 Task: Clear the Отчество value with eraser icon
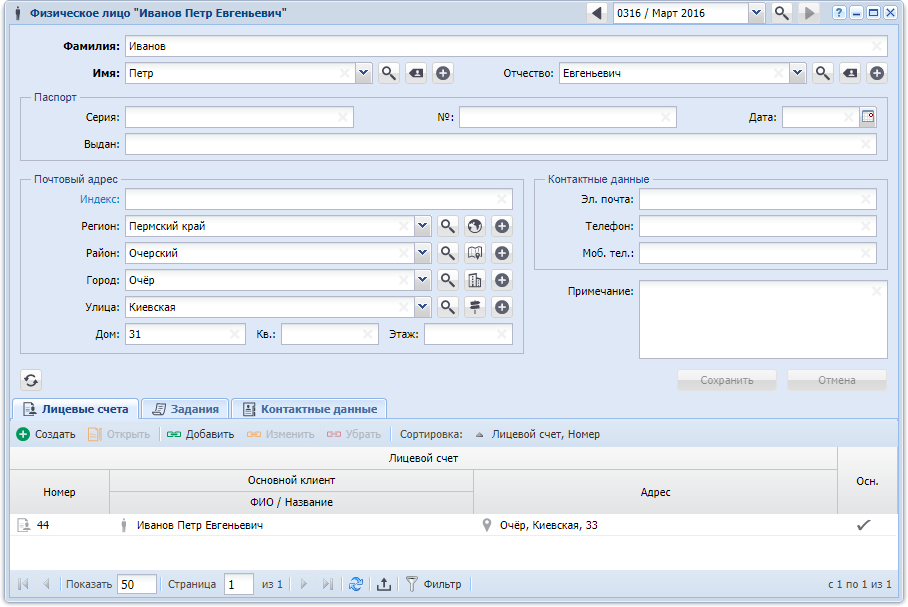click(850, 74)
